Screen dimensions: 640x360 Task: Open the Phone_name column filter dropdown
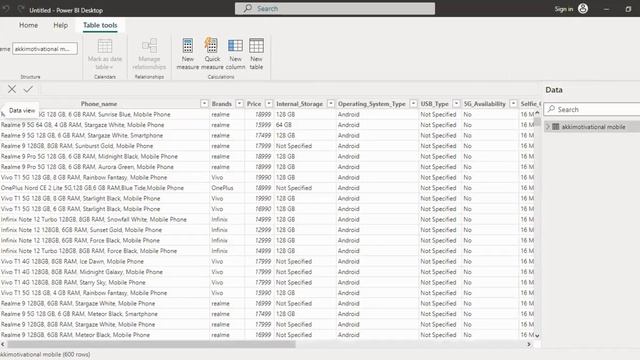click(x=204, y=104)
